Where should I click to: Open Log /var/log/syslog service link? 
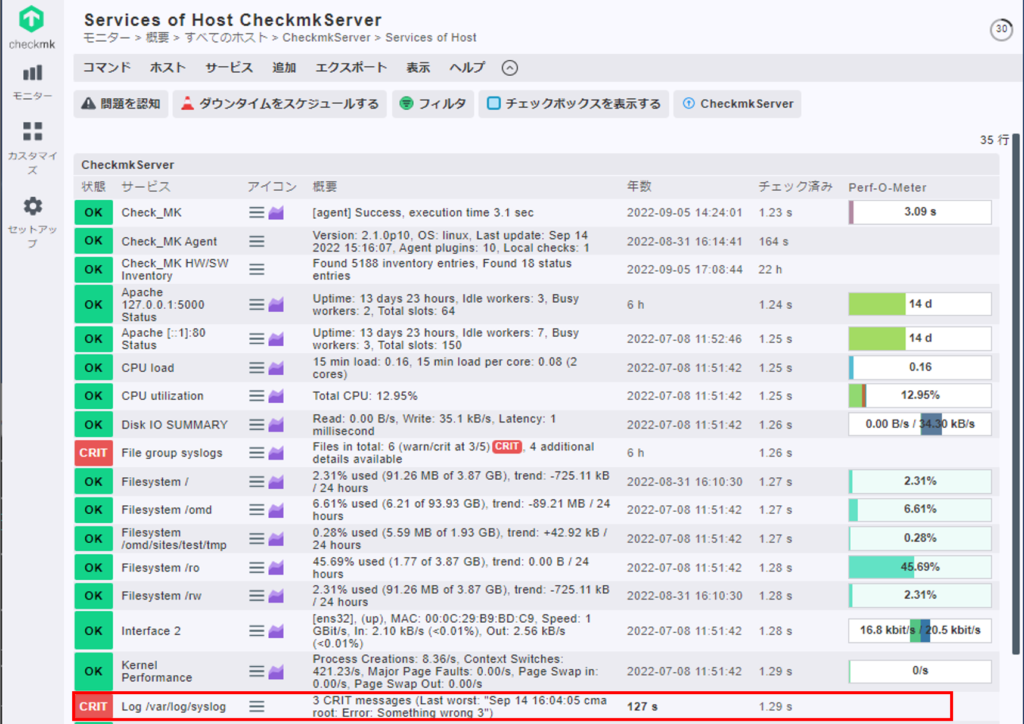[x=174, y=706]
